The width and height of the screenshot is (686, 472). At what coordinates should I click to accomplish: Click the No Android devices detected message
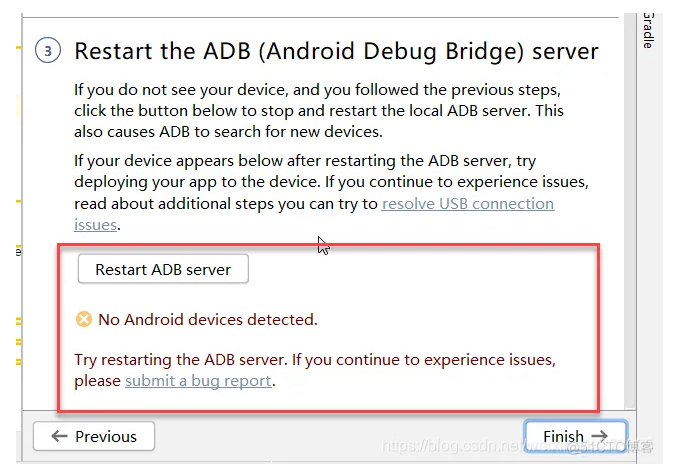click(207, 320)
